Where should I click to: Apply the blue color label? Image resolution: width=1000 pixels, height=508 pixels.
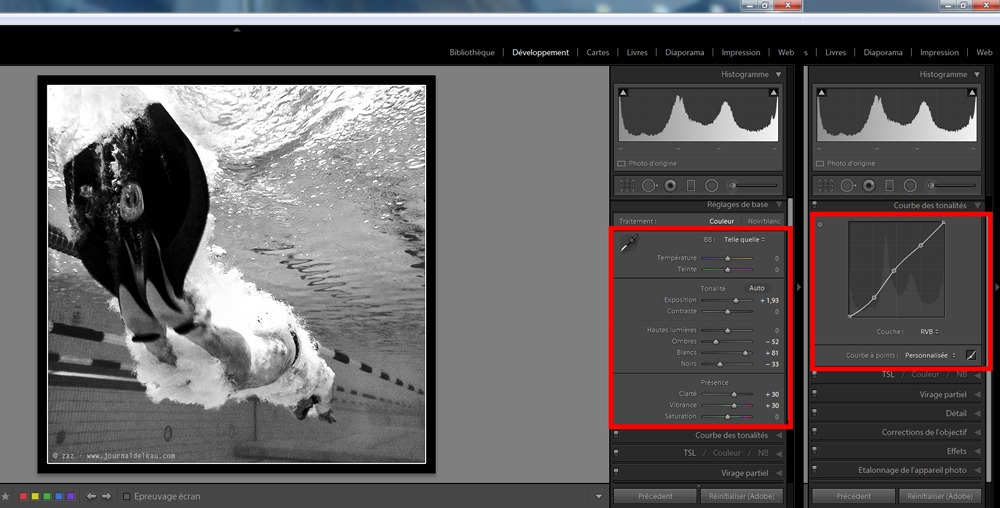[59, 496]
